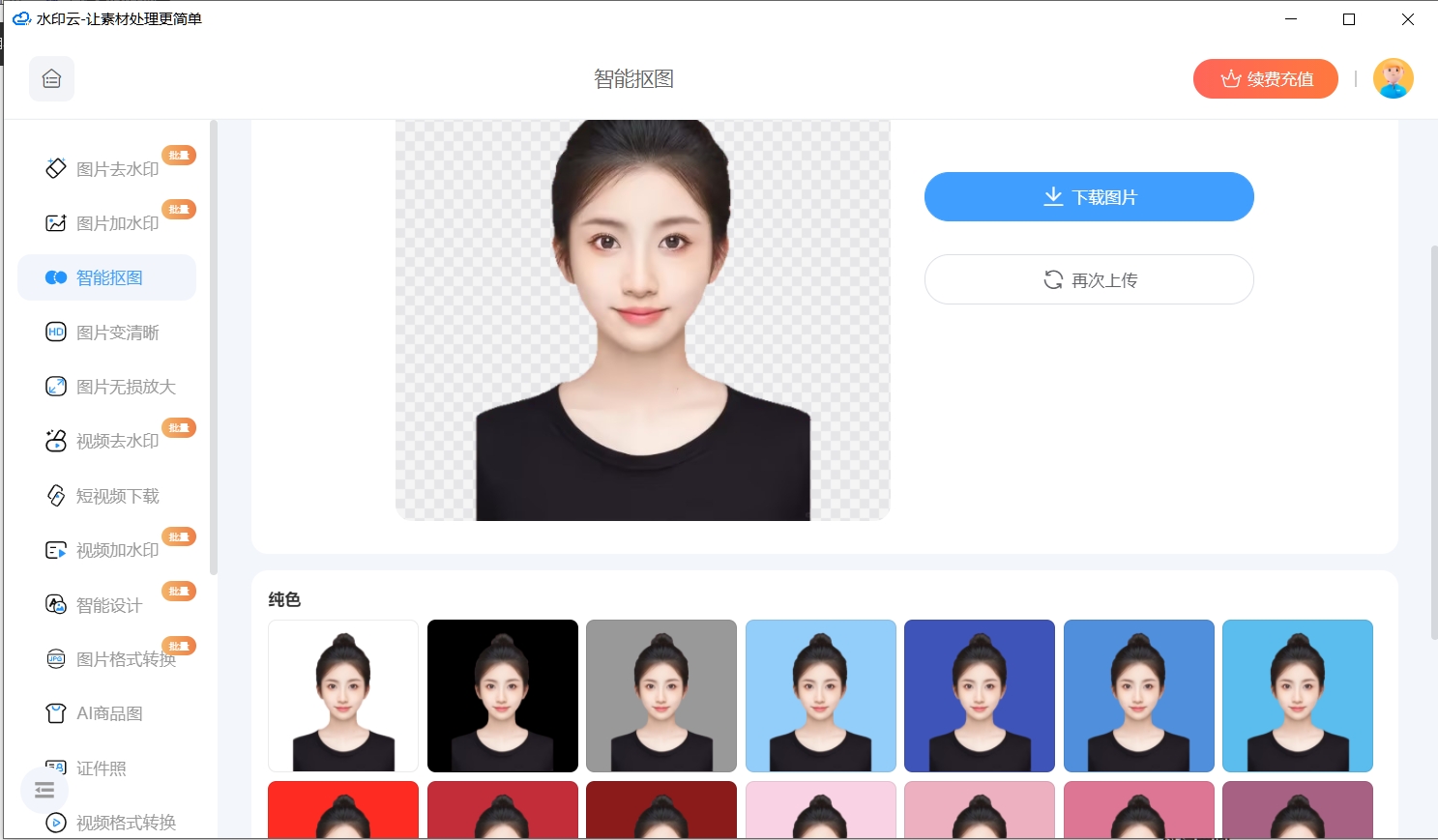This screenshot has width=1438, height=840.
Task: Click the 视频加水印 sidebar icon
Action: coord(56,550)
